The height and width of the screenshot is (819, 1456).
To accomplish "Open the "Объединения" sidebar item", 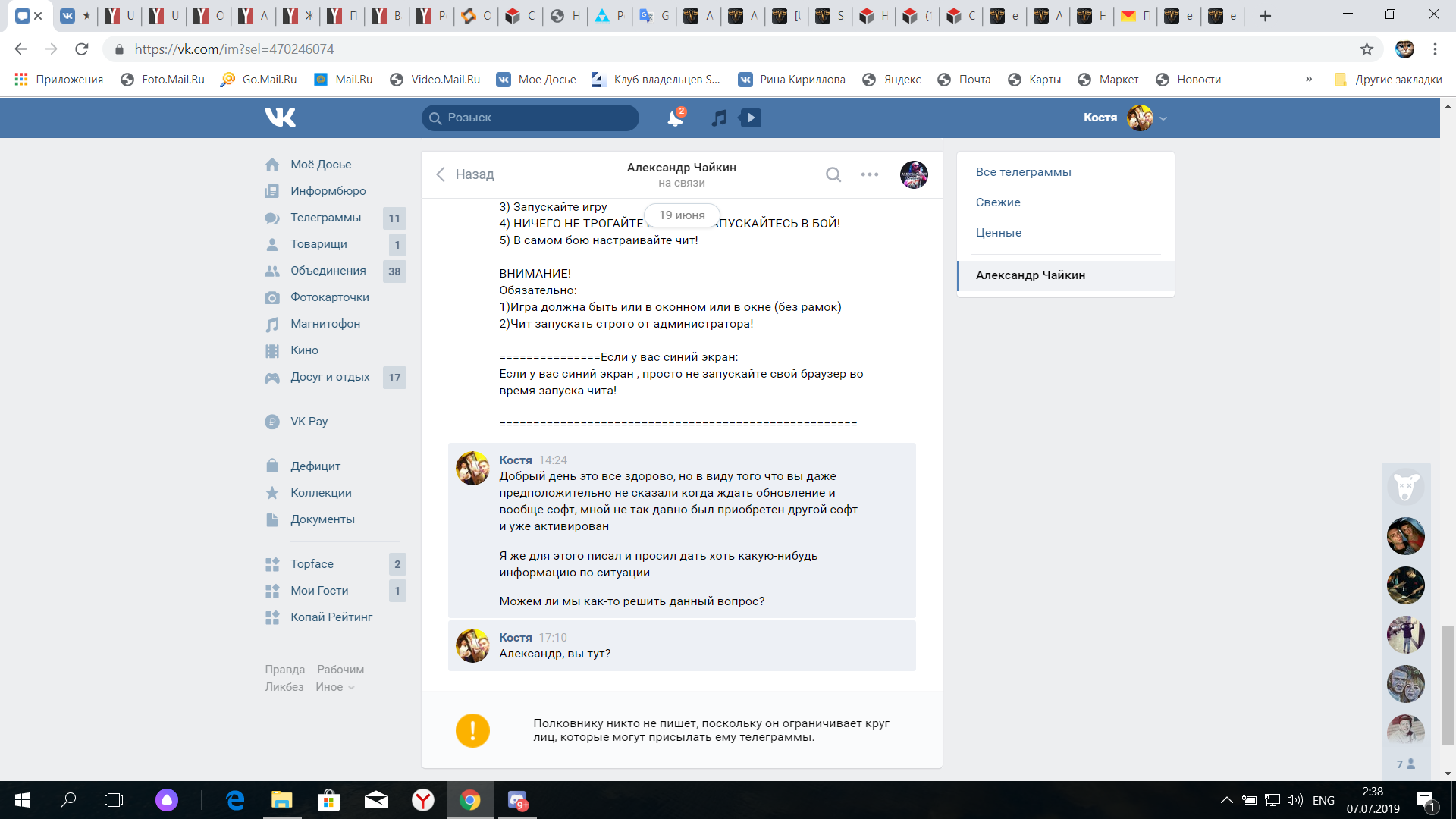I will pos(328,271).
